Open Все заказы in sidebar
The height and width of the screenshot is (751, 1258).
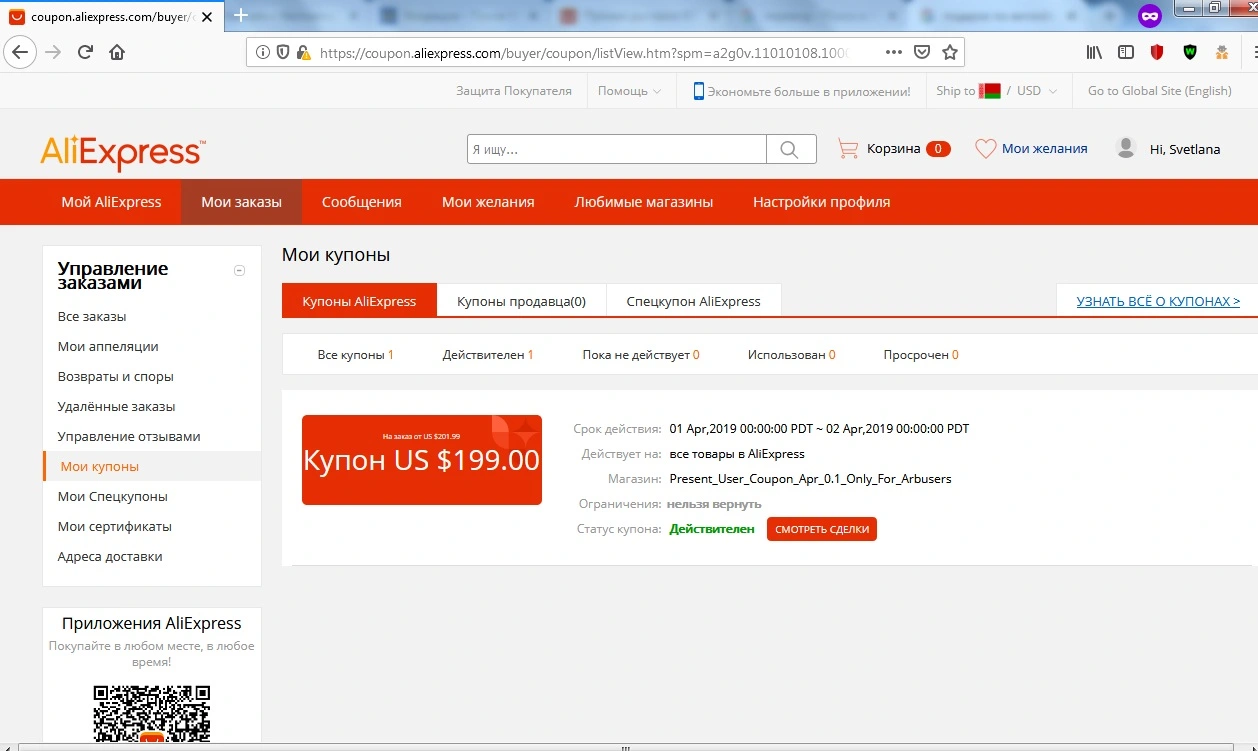click(x=92, y=317)
